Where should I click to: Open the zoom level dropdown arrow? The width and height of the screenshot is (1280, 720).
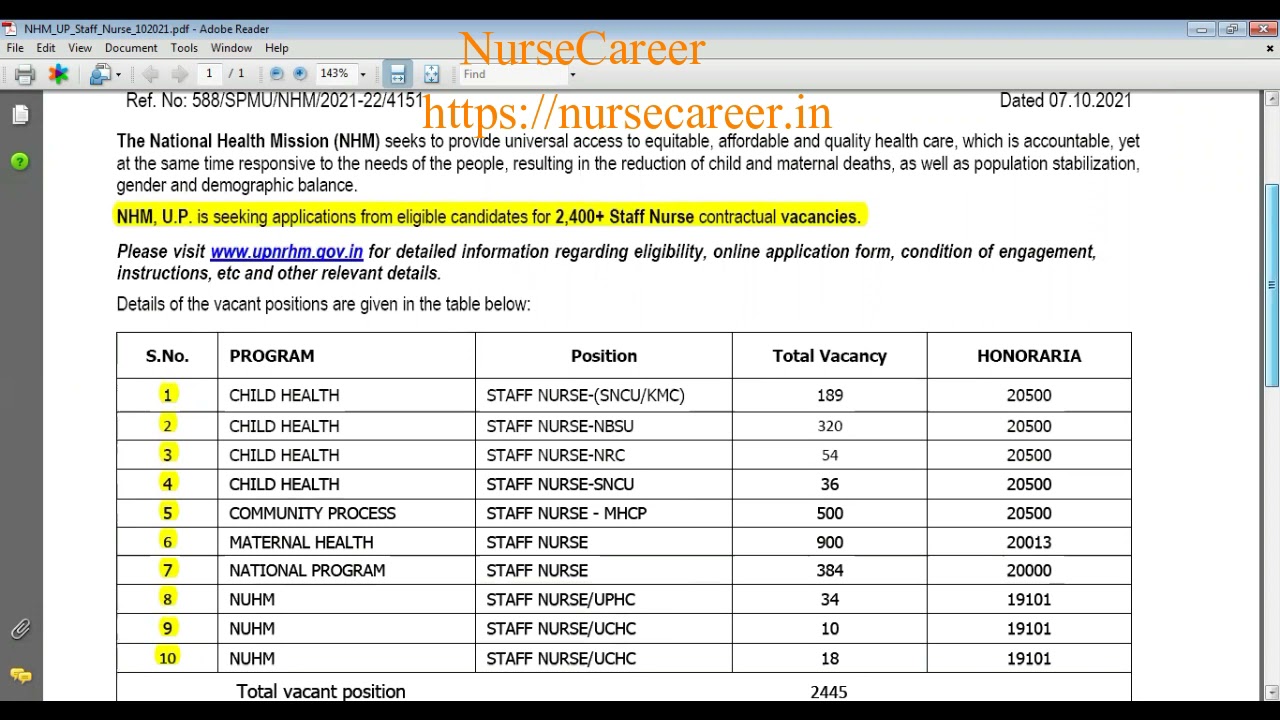pyautogui.click(x=363, y=75)
